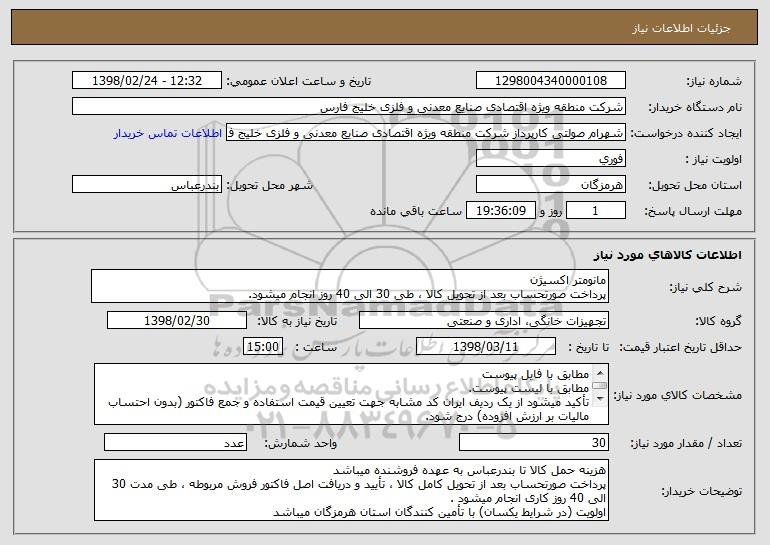
Task: Click the شهر محل تحویل label
Action: [x=269, y=185]
